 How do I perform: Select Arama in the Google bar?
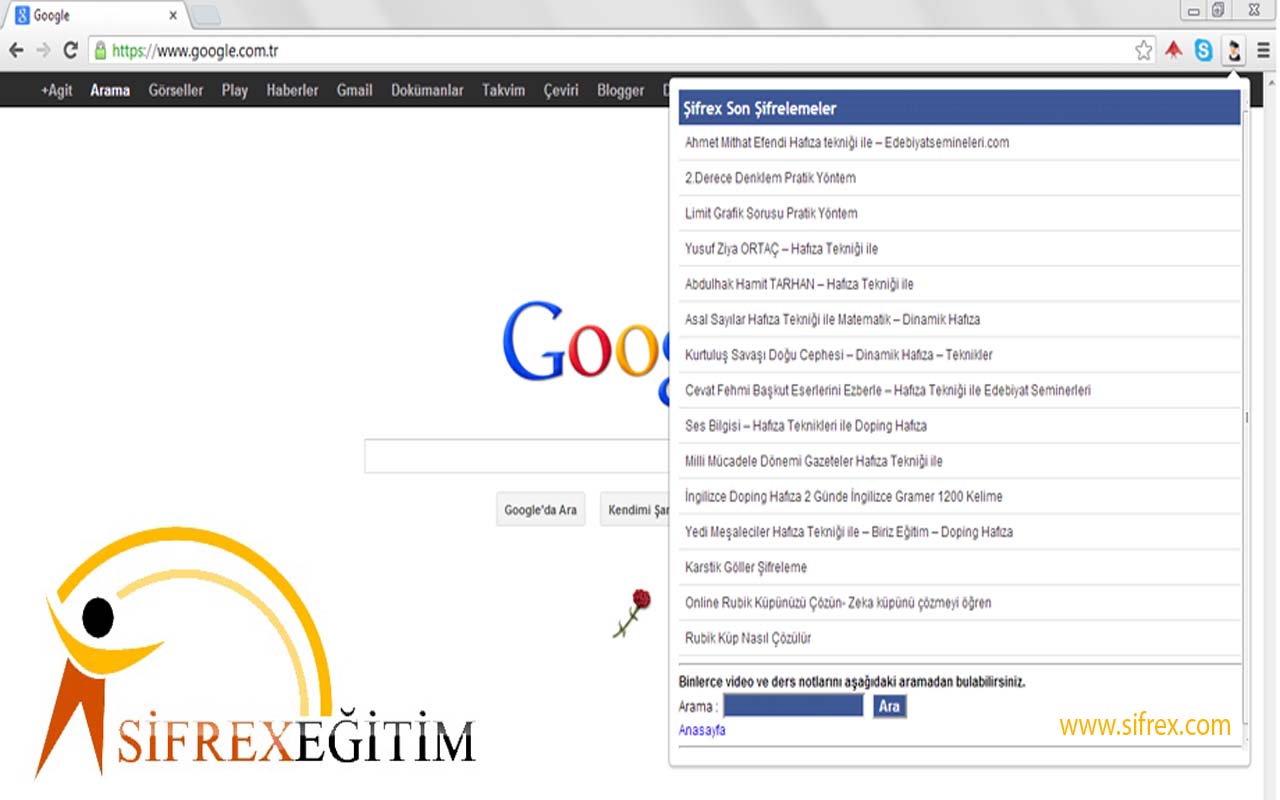click(110, 90)
